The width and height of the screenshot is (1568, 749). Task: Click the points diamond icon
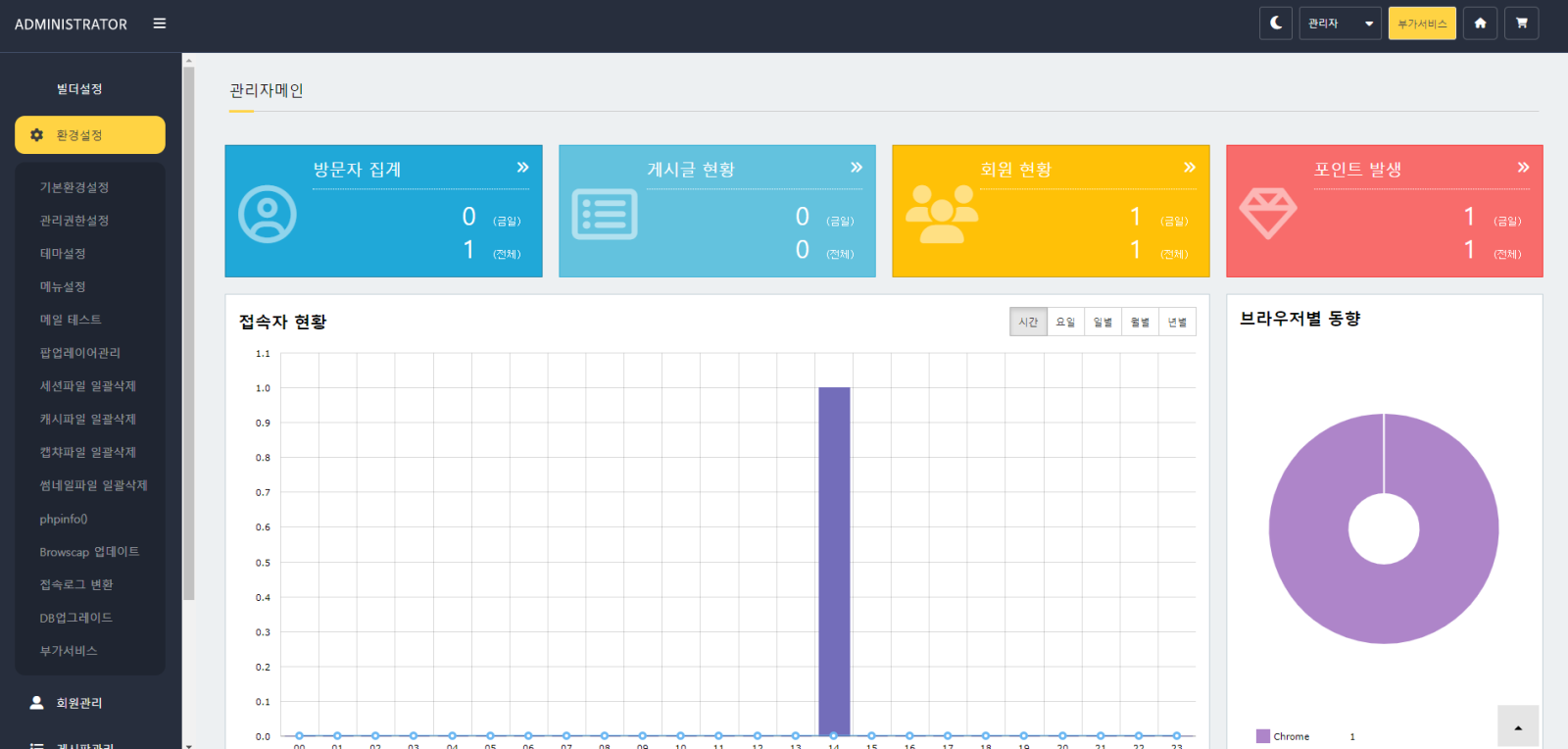tap(1267, 213)
